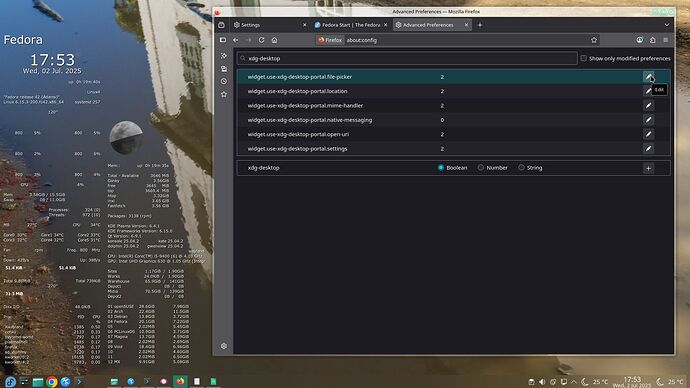Screen dimensions: 690x388
Task: Edit the native-messaging preference pencil icon
Action: tap(648, 120)
